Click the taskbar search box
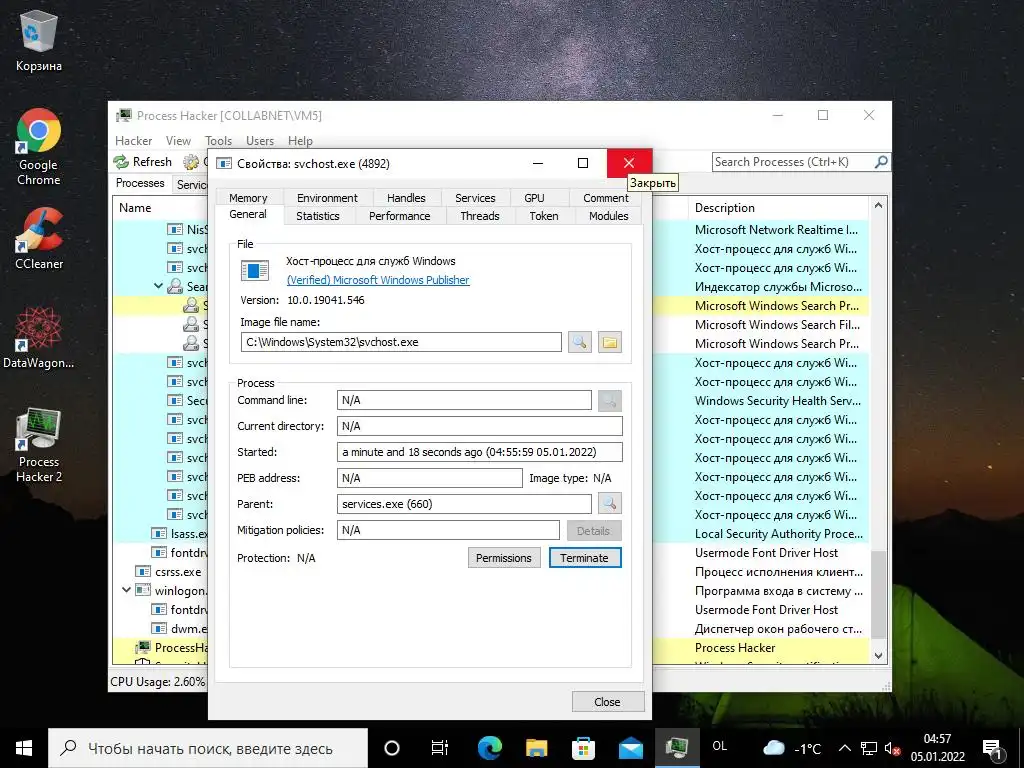 click(x=208, y=748)
